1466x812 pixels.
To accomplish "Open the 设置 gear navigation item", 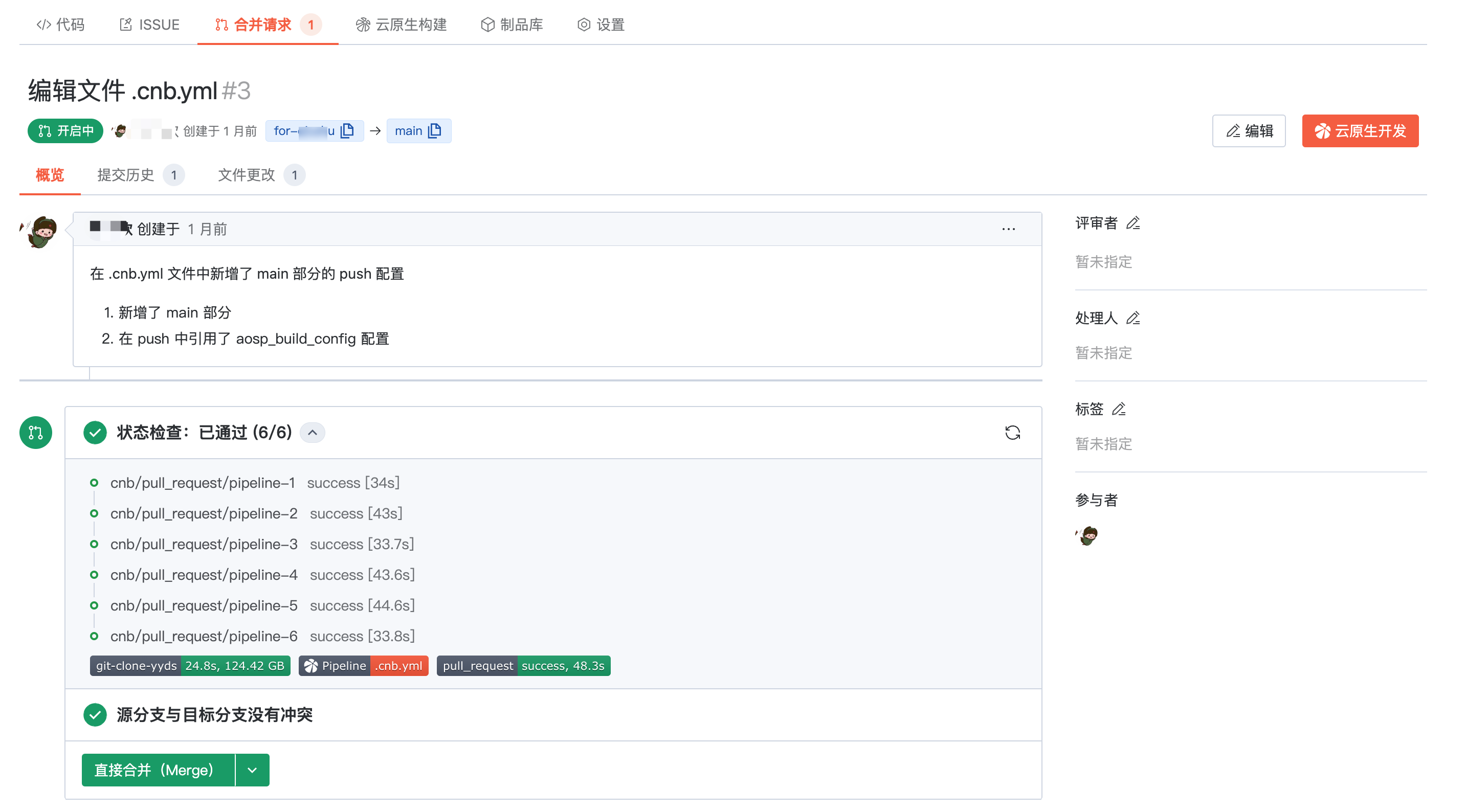I will [601, 25].
